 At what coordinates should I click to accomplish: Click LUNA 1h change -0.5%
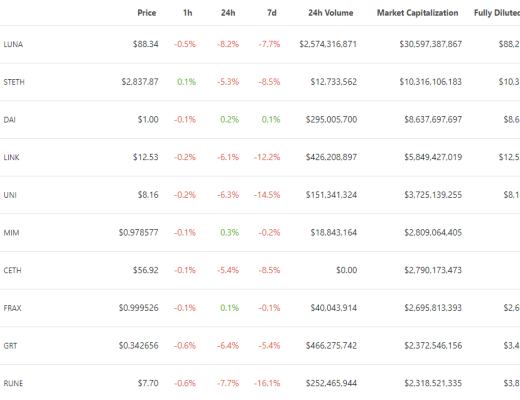tap(185, 44)
